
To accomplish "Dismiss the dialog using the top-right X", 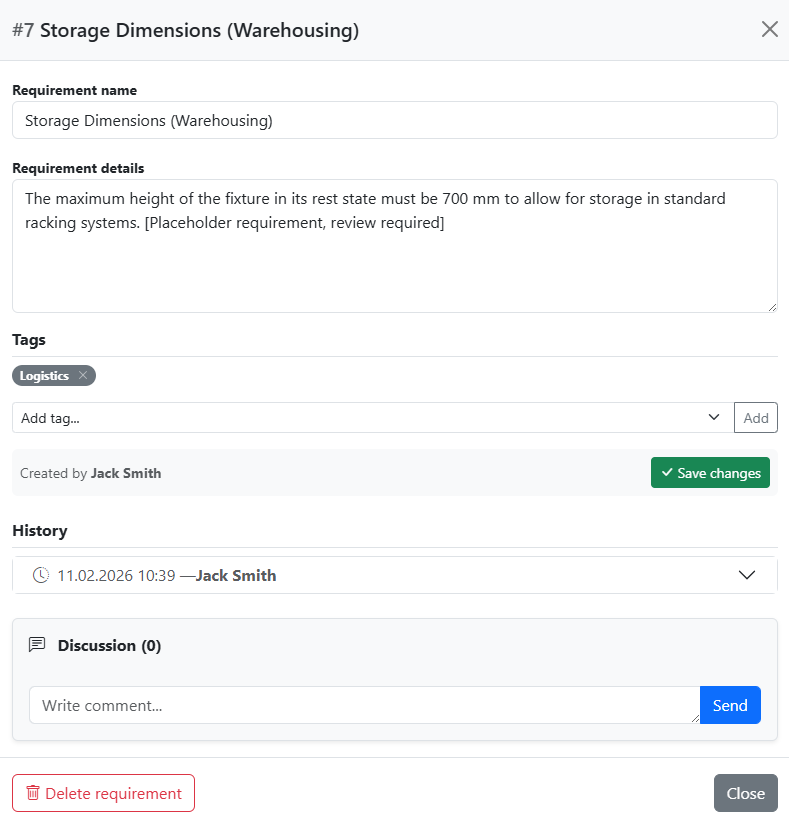I will 769,29.
